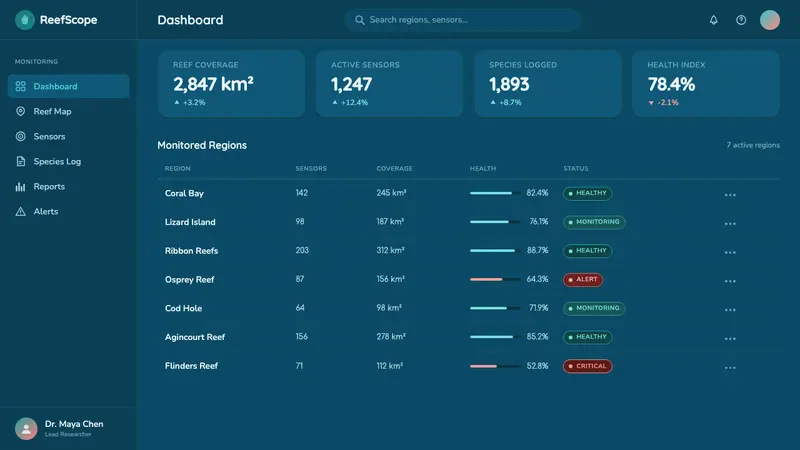Image resolution: width=800 pixels, height=450 pixels.
Task: Click the Reef Coverage up-trend arrow
Action: point(177,102)
